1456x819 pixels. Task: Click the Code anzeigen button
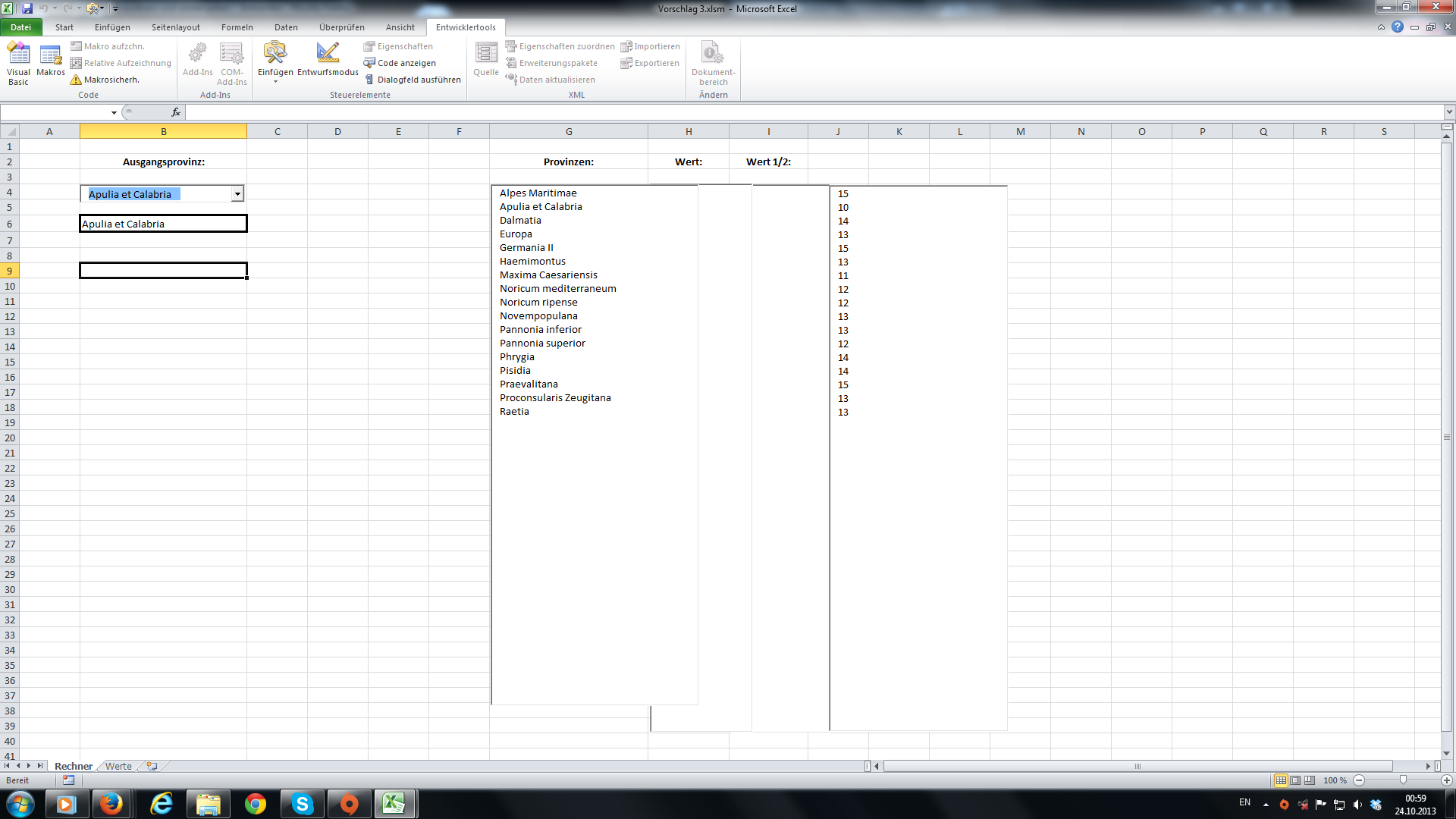click(400, 63)
